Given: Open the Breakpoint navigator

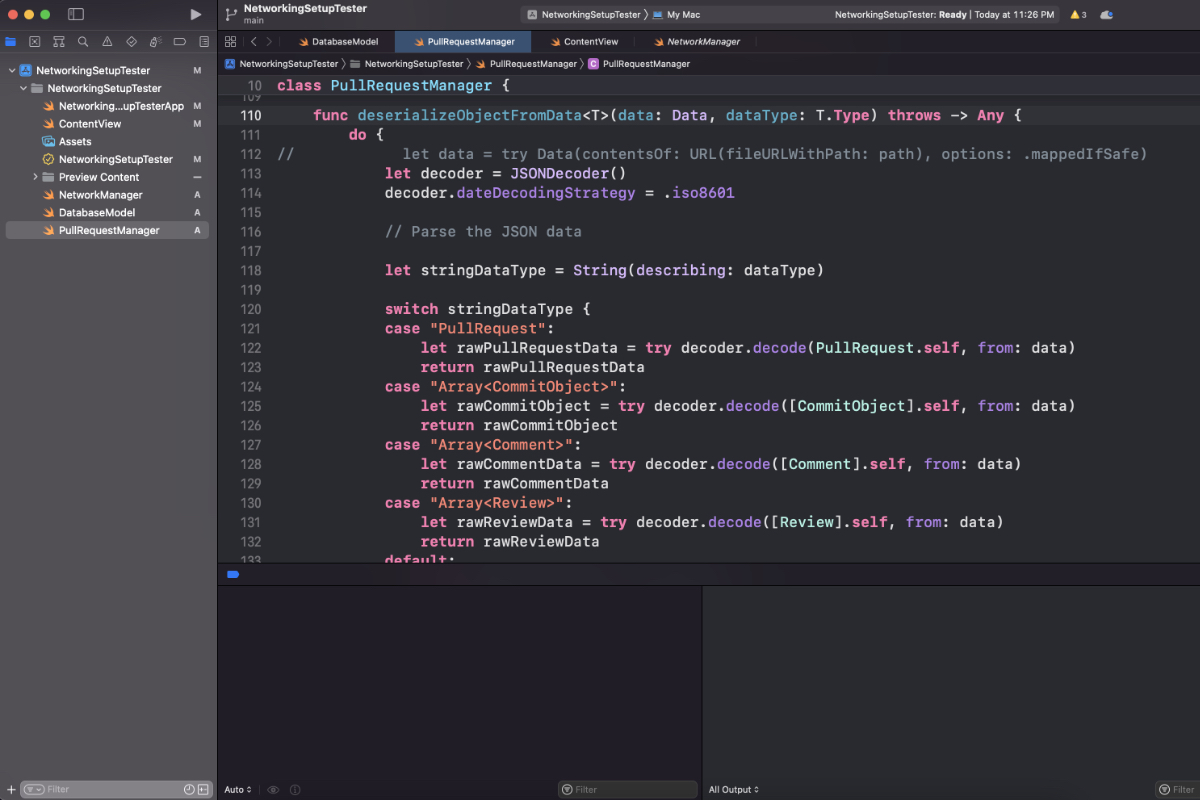Looking at the screenshot, I should click(x=179, y=41).
